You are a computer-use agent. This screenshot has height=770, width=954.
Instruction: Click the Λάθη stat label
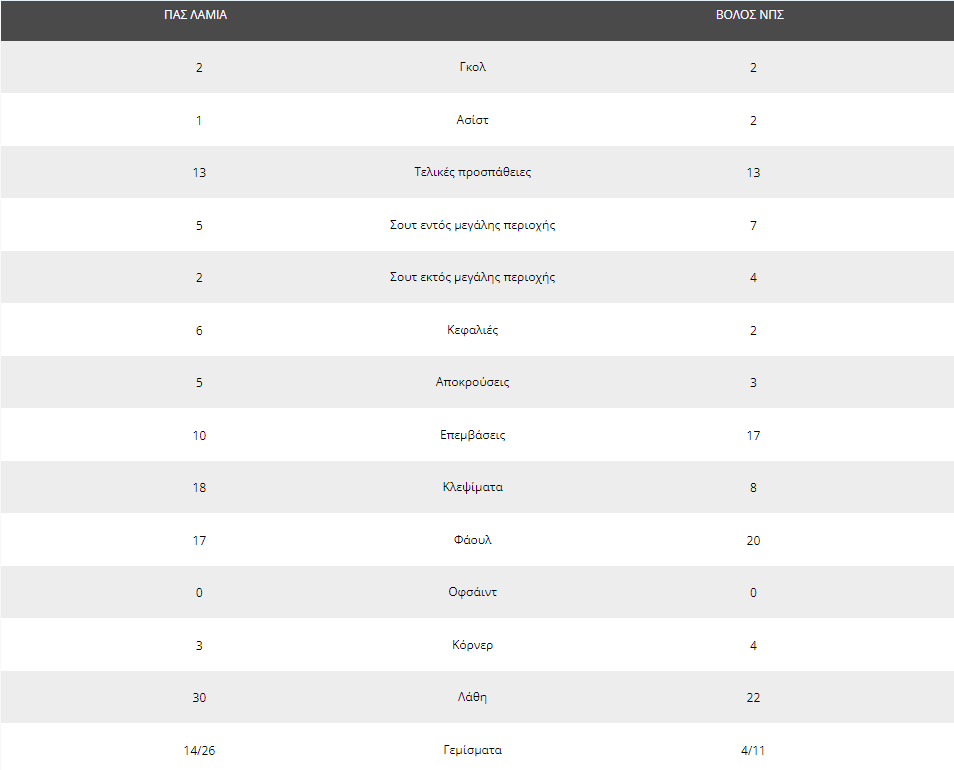click(473, 698)
